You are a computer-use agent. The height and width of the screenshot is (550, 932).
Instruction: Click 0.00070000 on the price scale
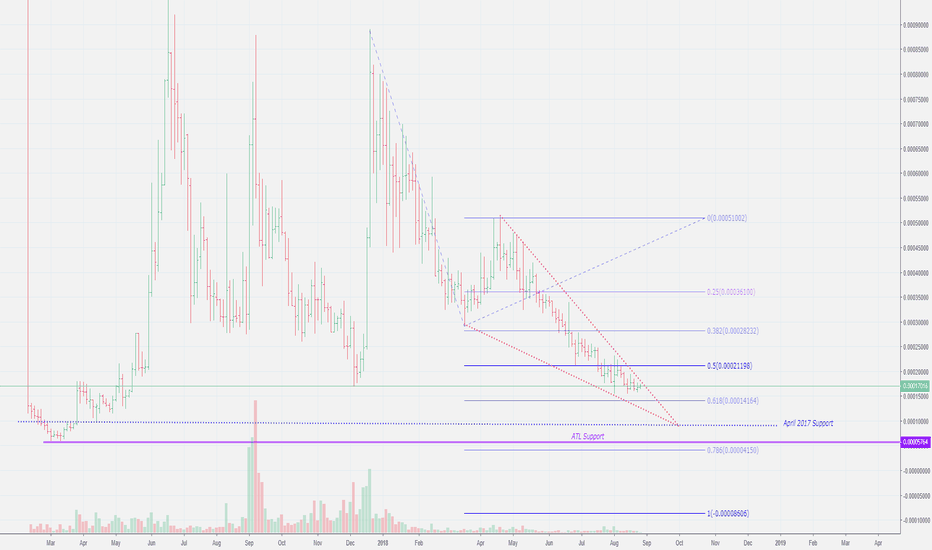pos(915,124)
